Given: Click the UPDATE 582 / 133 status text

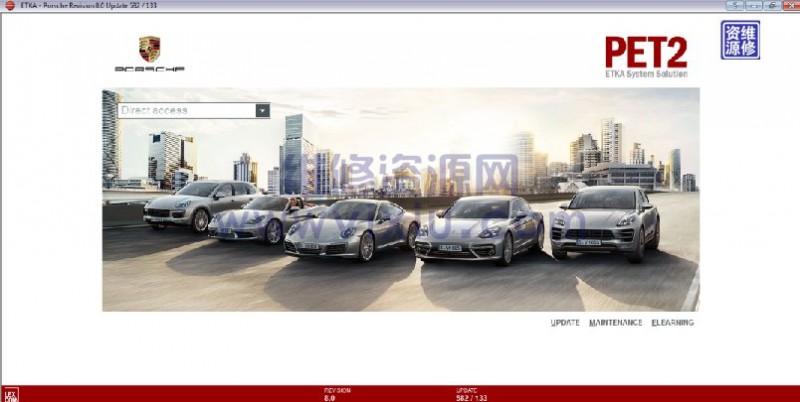Looking at the screenshot, I should tap(471, 394).
